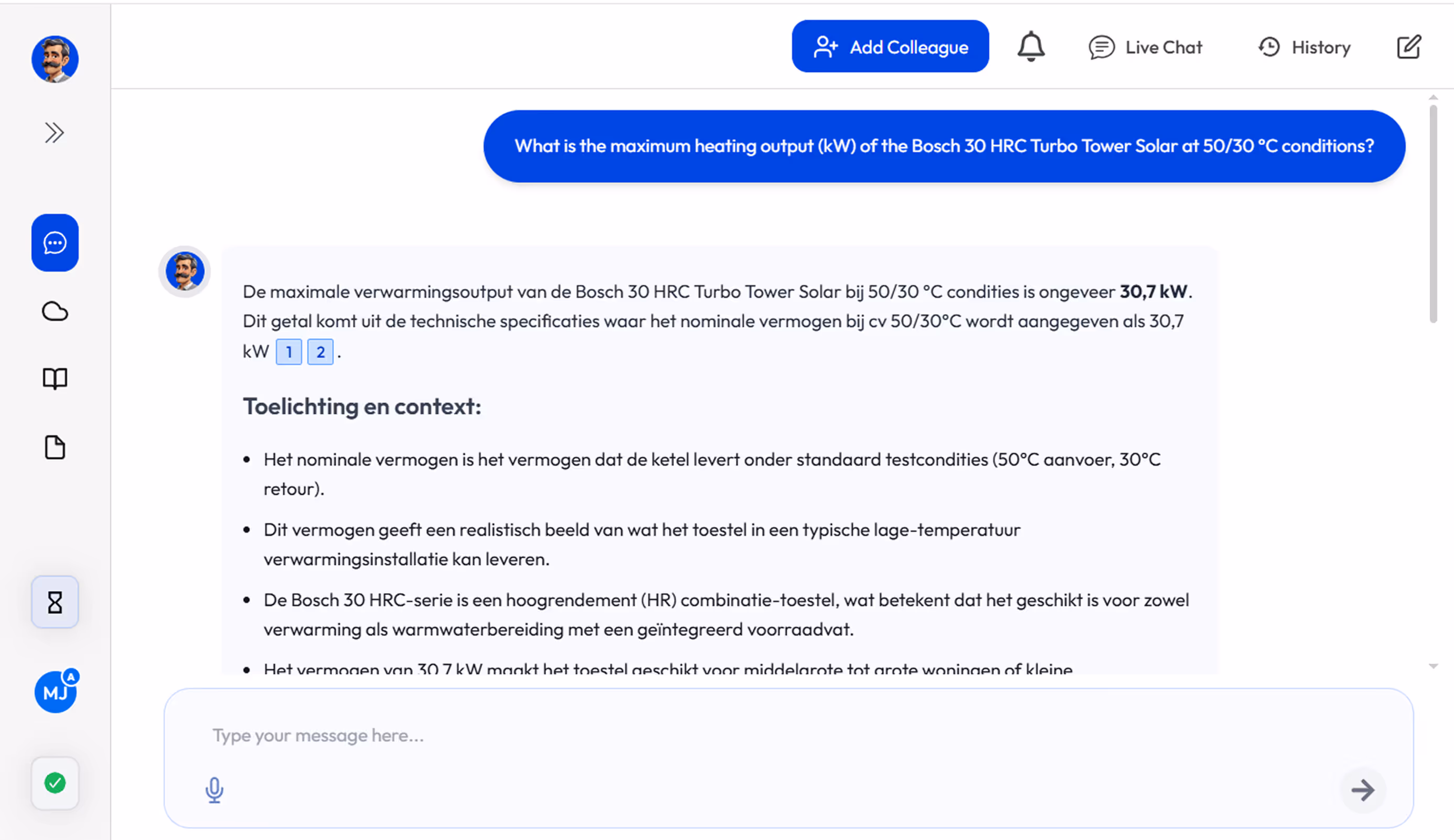Image resolution: width=1454 pixels, height=840 pixels.
Task: Click the green checkmark status icon
Action: tap(55, 783)
